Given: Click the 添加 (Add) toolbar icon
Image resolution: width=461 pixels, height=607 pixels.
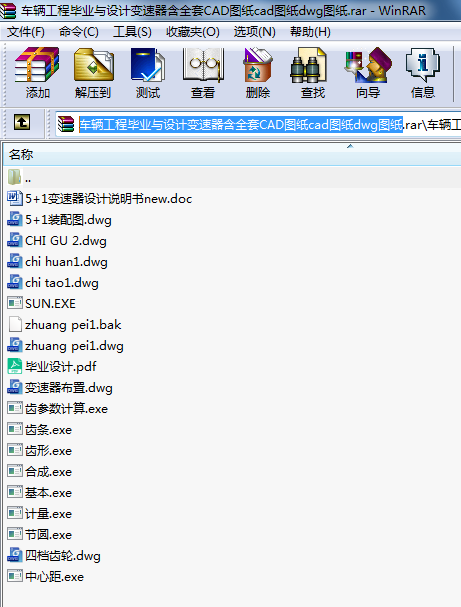Looking at the screenshot, I should 37,73.
